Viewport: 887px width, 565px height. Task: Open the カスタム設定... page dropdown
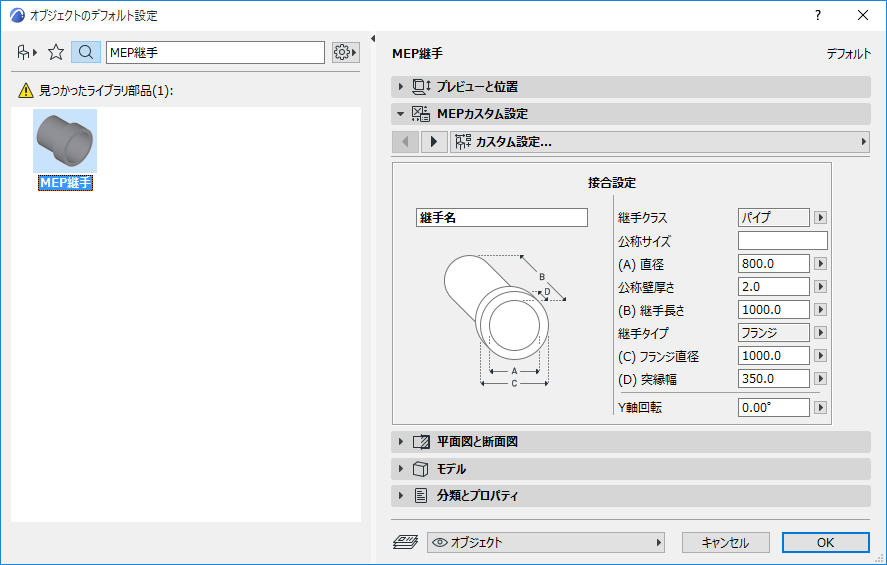660,141
